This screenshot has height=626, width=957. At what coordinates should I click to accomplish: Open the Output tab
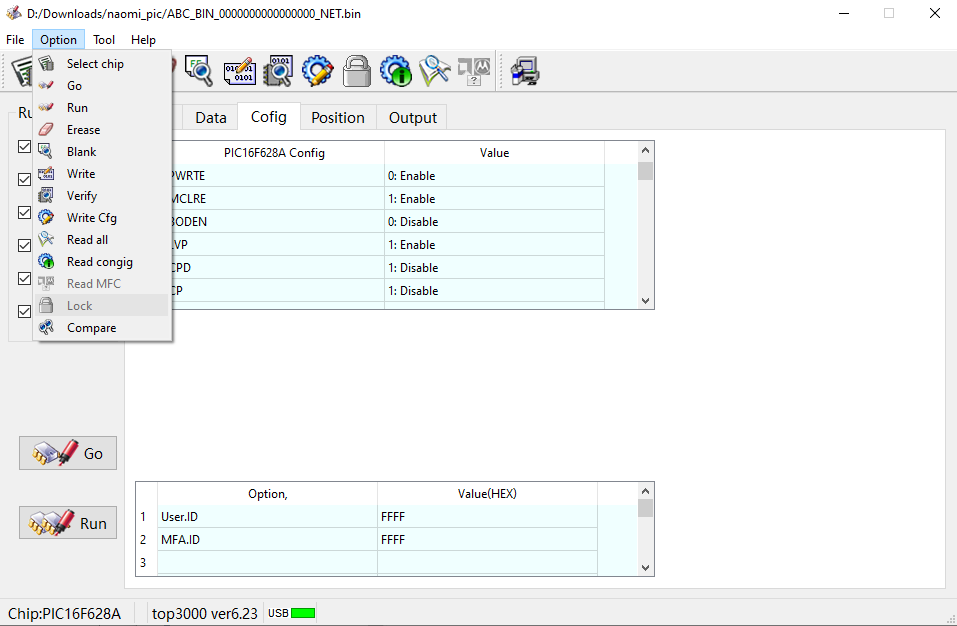413,118
